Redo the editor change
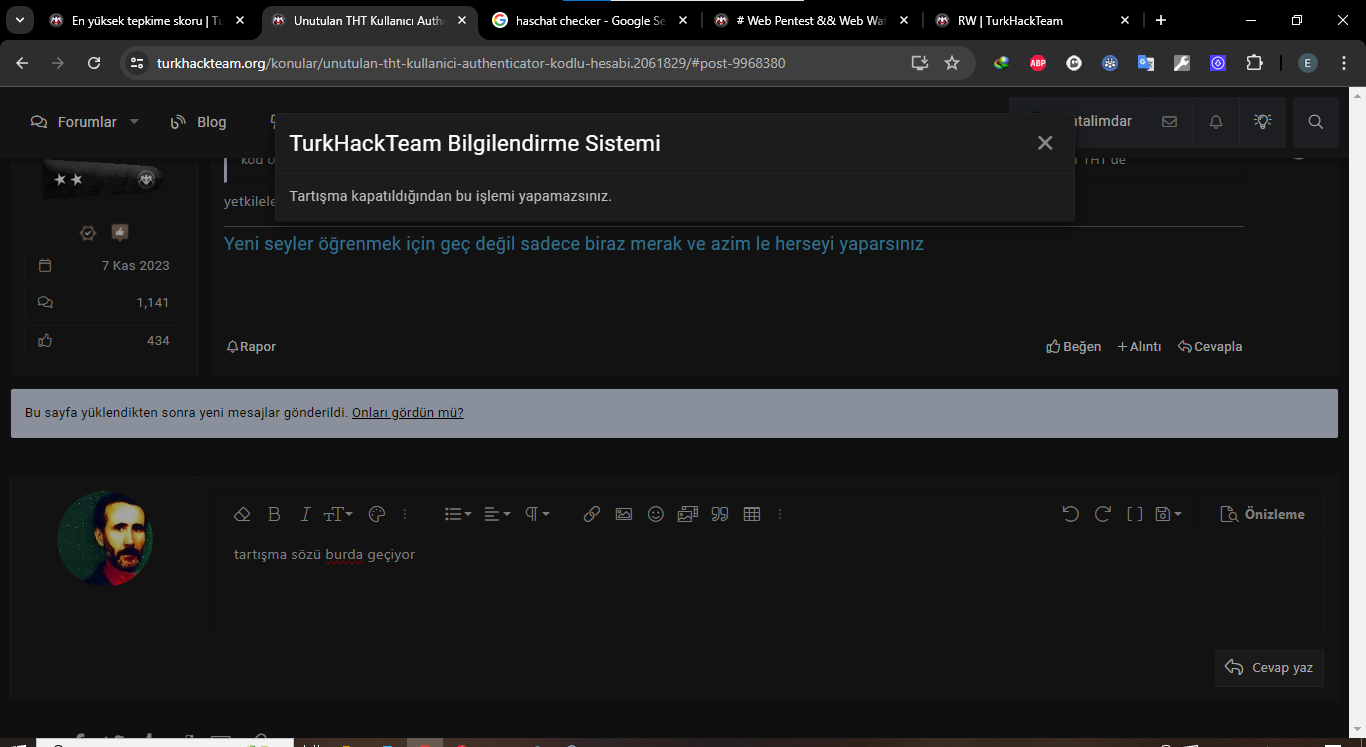The width and height of the screenshot is (1366, 747). point(1103,514)
